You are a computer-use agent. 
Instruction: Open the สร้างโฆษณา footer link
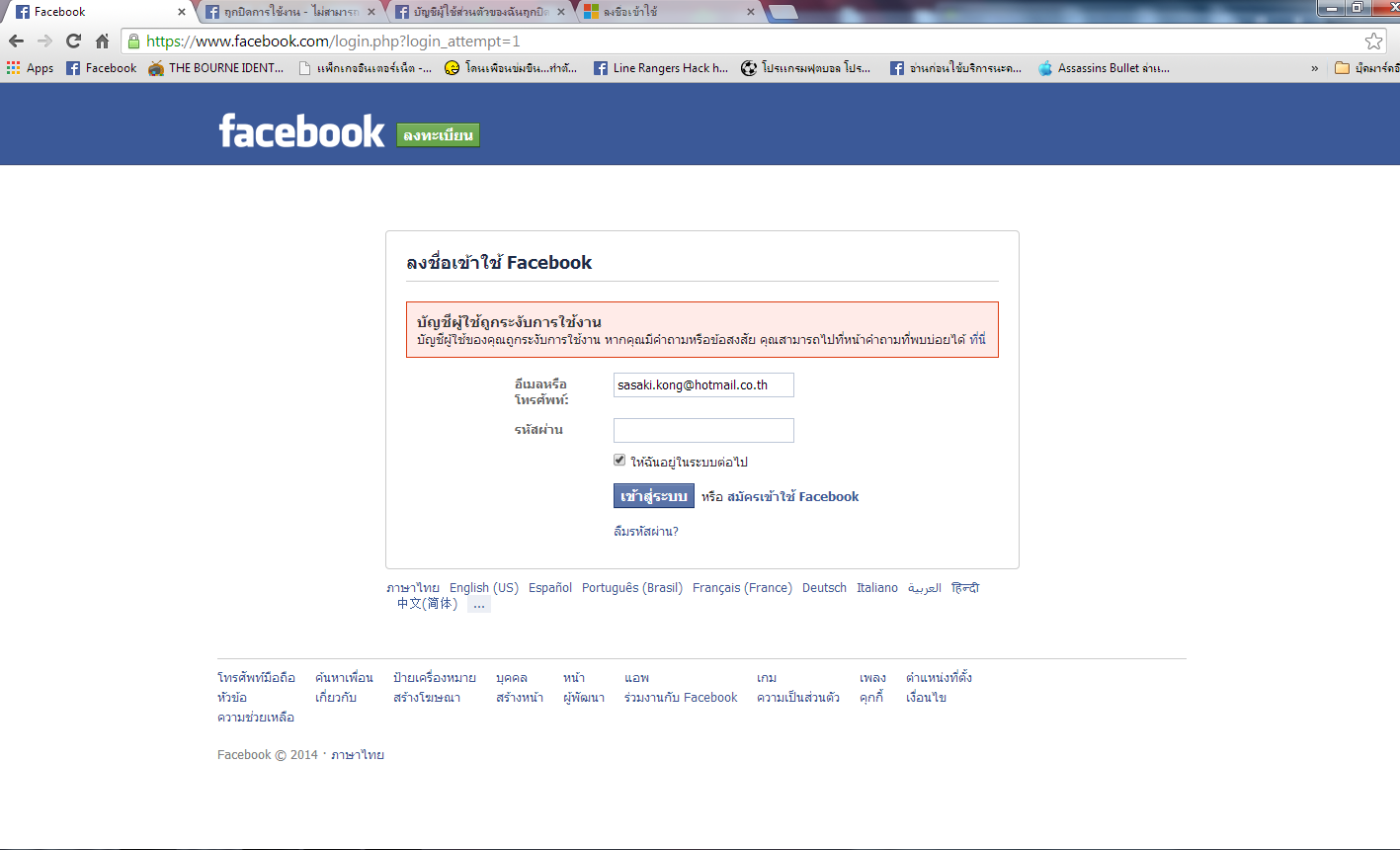427,698
